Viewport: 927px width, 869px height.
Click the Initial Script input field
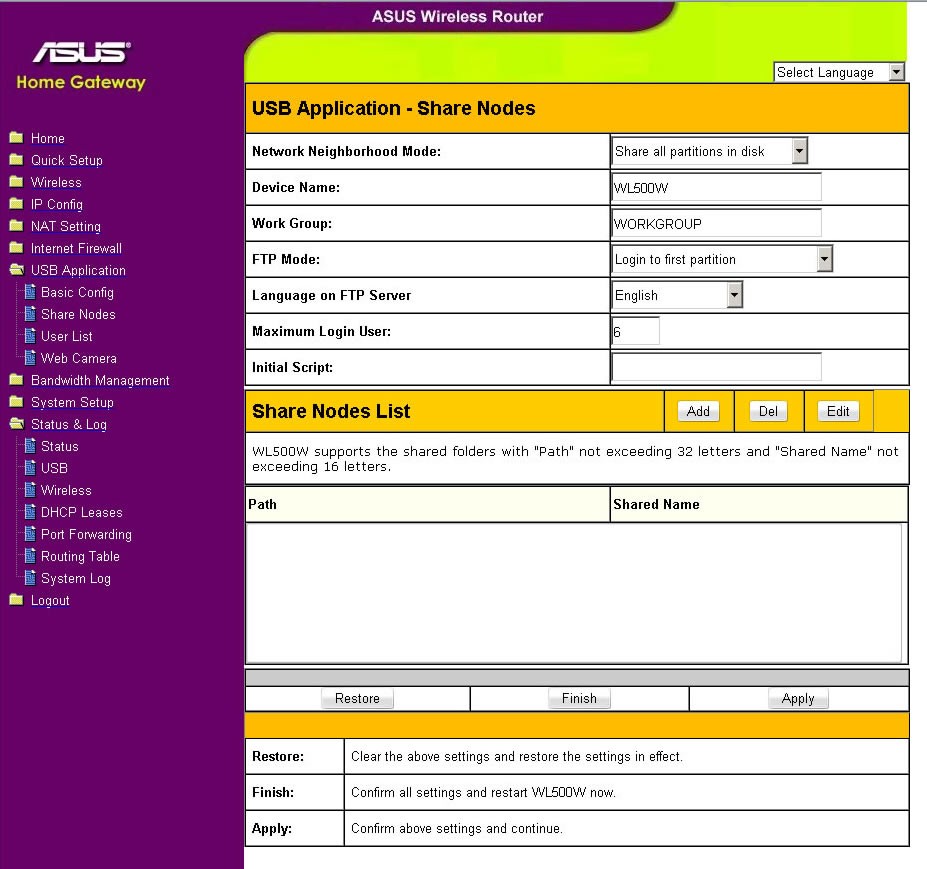click(x=717, y=367)
